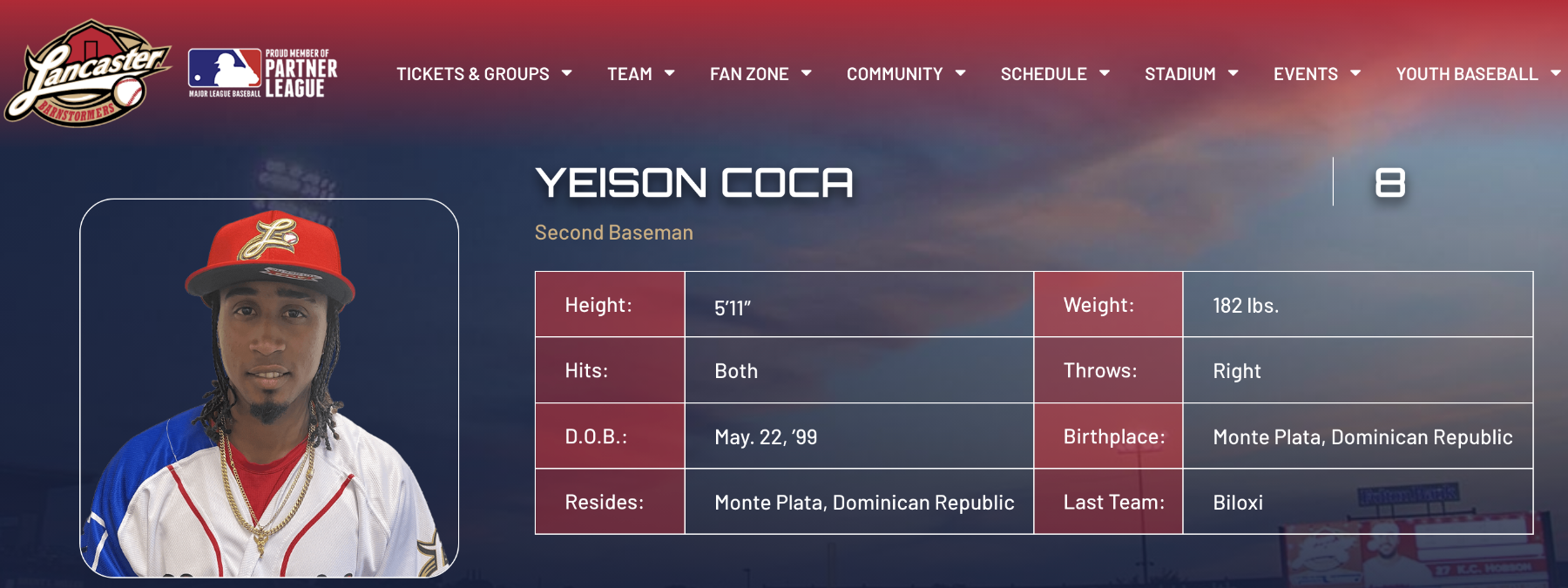This screenshot has width=1568, height=588.
Task: Open the Team menu item
Action: coord(630,74)
